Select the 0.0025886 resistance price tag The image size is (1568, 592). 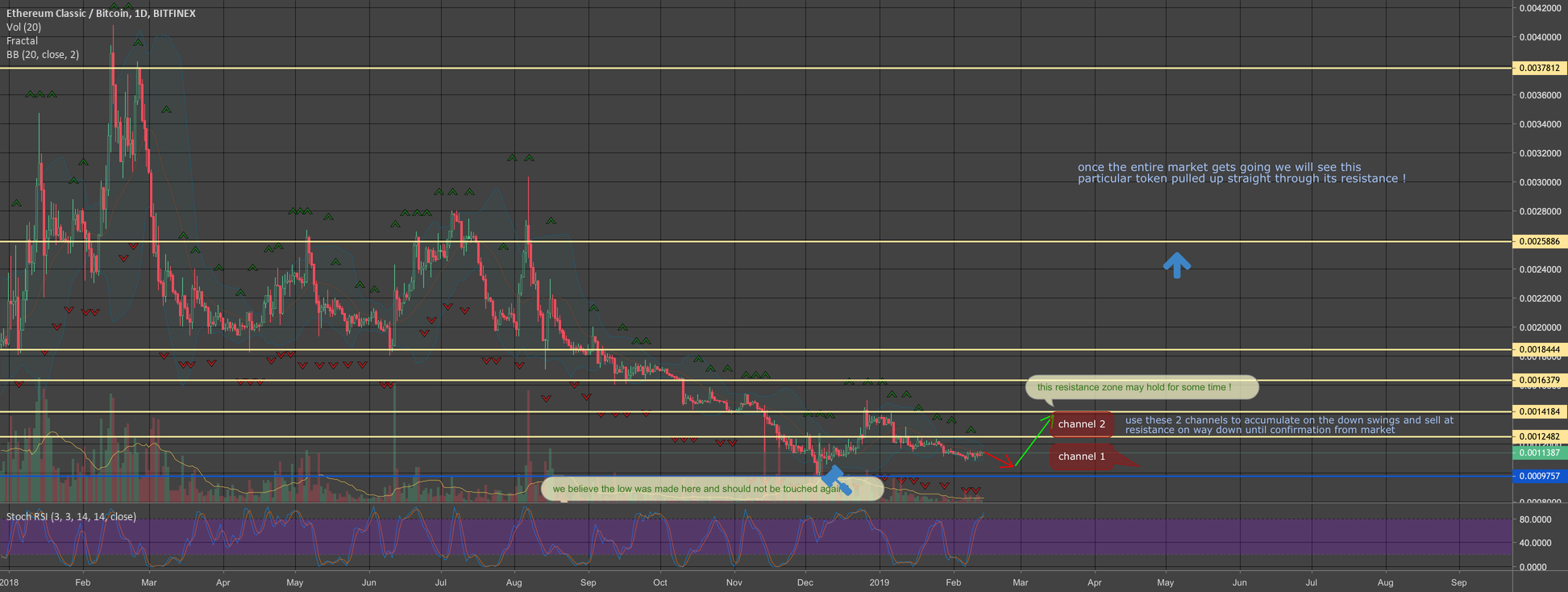click(x=1539, y=242)
